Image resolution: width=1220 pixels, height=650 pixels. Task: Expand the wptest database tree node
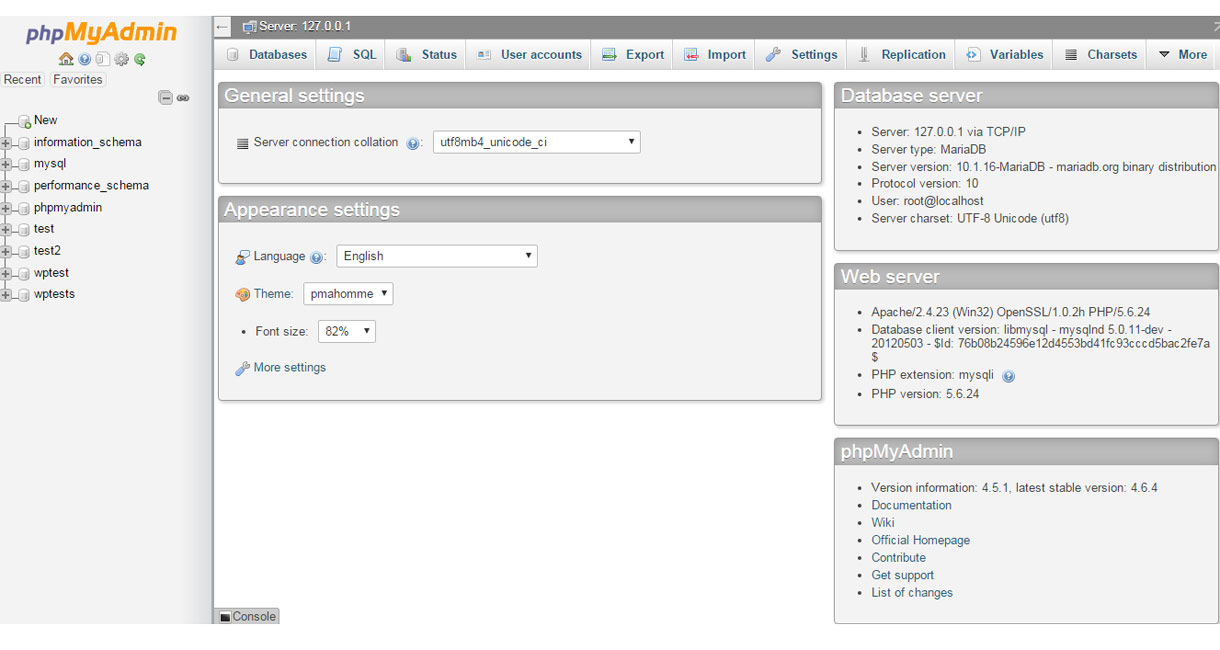pos(6,273)
